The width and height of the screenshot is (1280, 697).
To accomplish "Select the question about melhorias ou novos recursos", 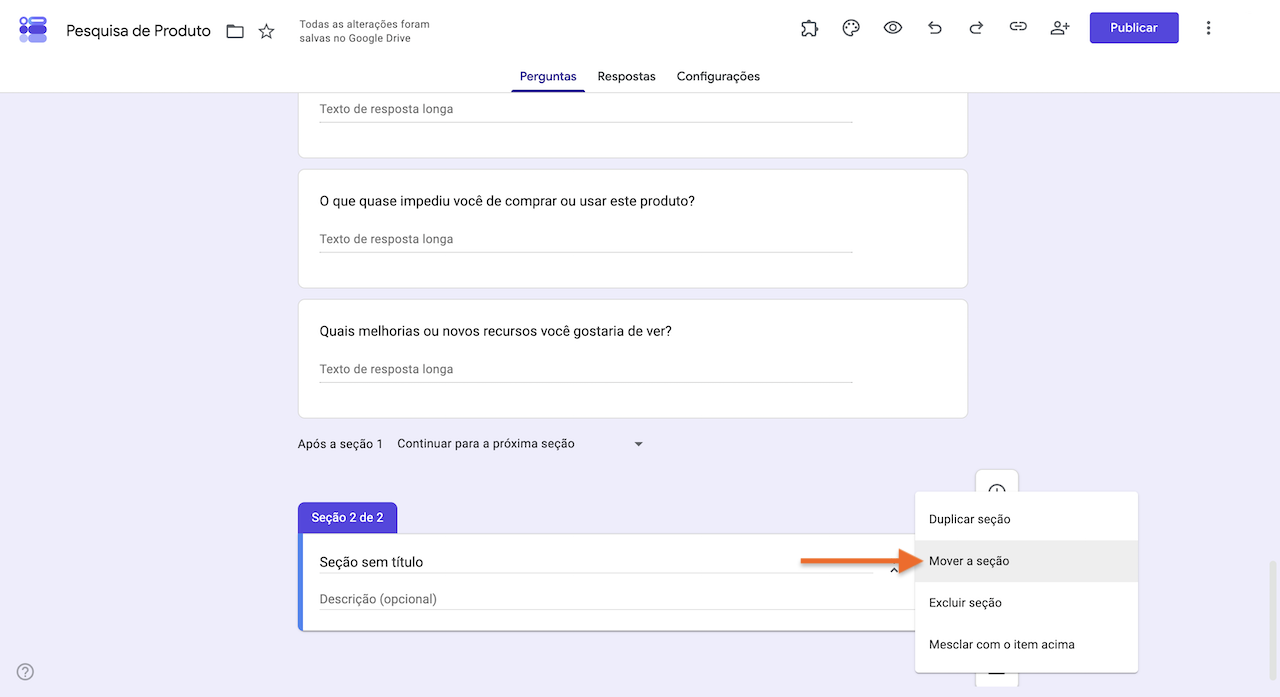I will pyautogui.click(x=633, y=359).
